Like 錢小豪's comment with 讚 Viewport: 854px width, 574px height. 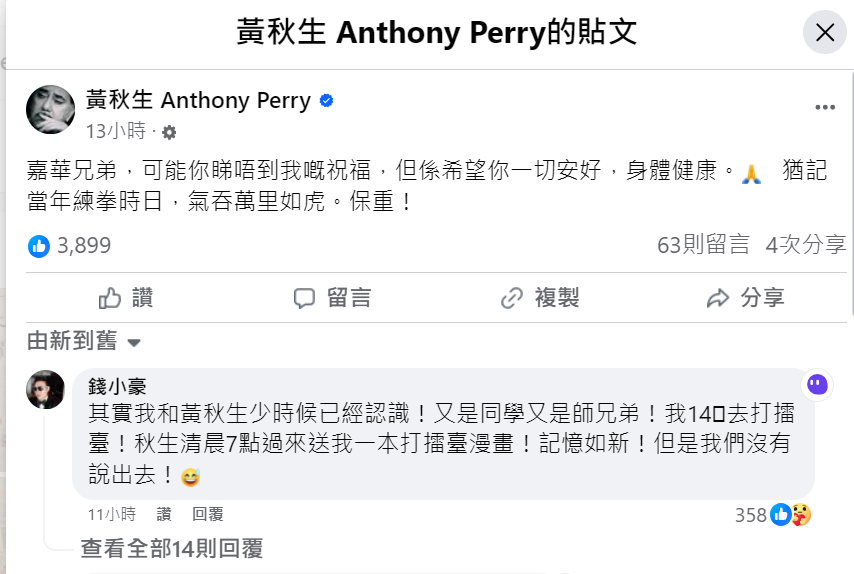point(164,514)
